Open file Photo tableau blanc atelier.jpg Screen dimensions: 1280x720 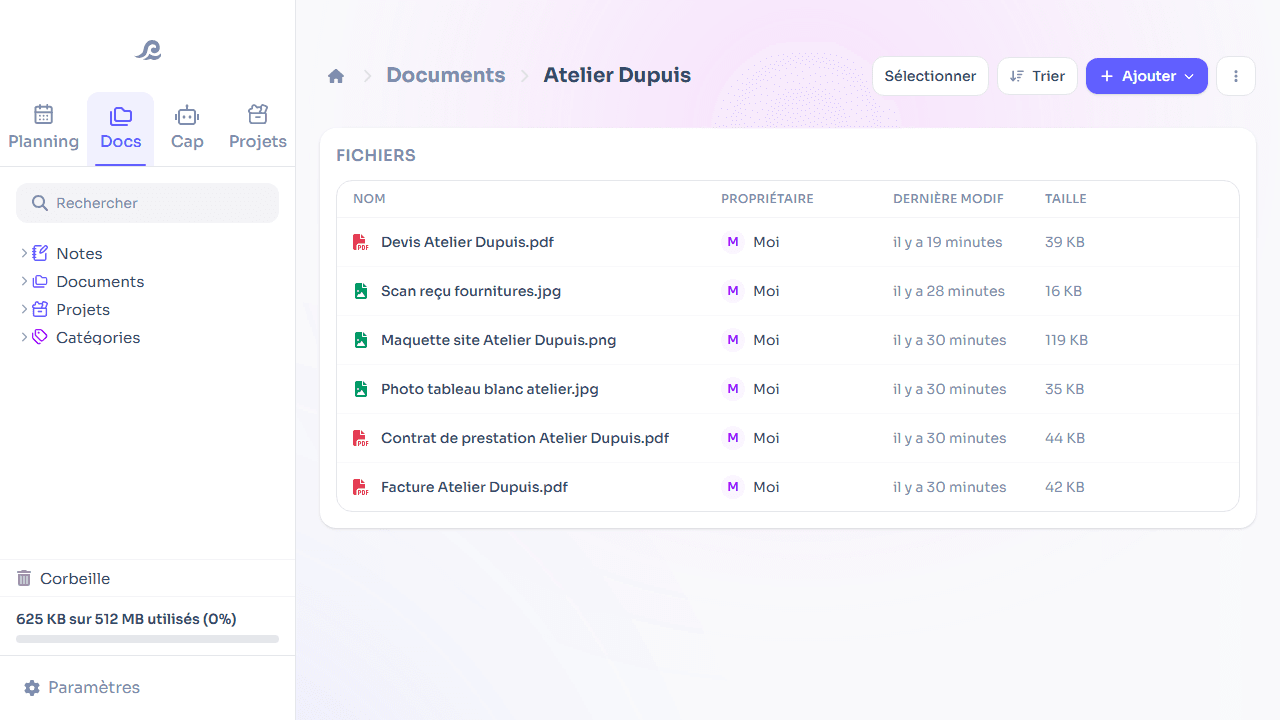[x=490, y=389]
